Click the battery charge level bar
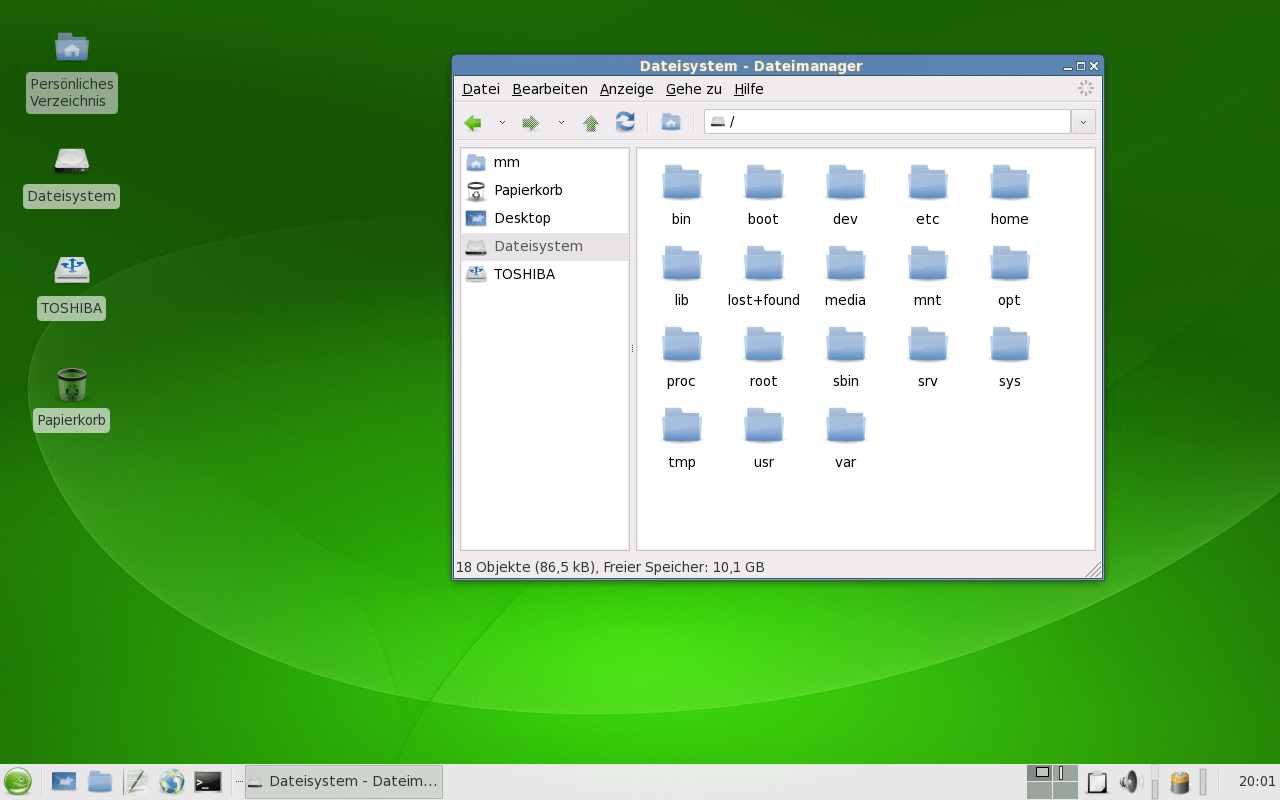1280x800 pixels. pyautogui.click(x=1203, y=782)
